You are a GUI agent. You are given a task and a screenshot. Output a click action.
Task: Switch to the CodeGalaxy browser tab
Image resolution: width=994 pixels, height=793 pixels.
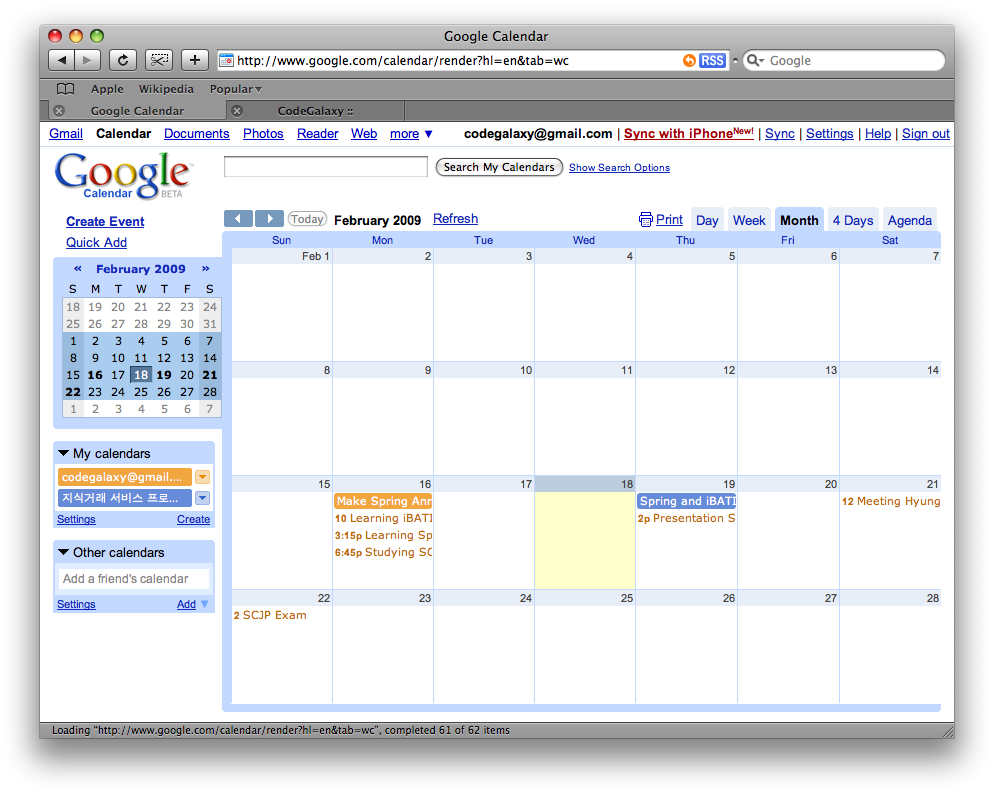[316, 111]
